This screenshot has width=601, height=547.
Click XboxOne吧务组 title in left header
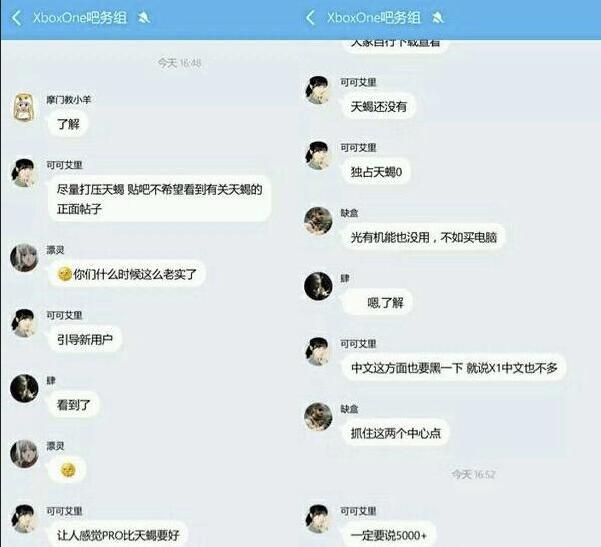point(80,18)
